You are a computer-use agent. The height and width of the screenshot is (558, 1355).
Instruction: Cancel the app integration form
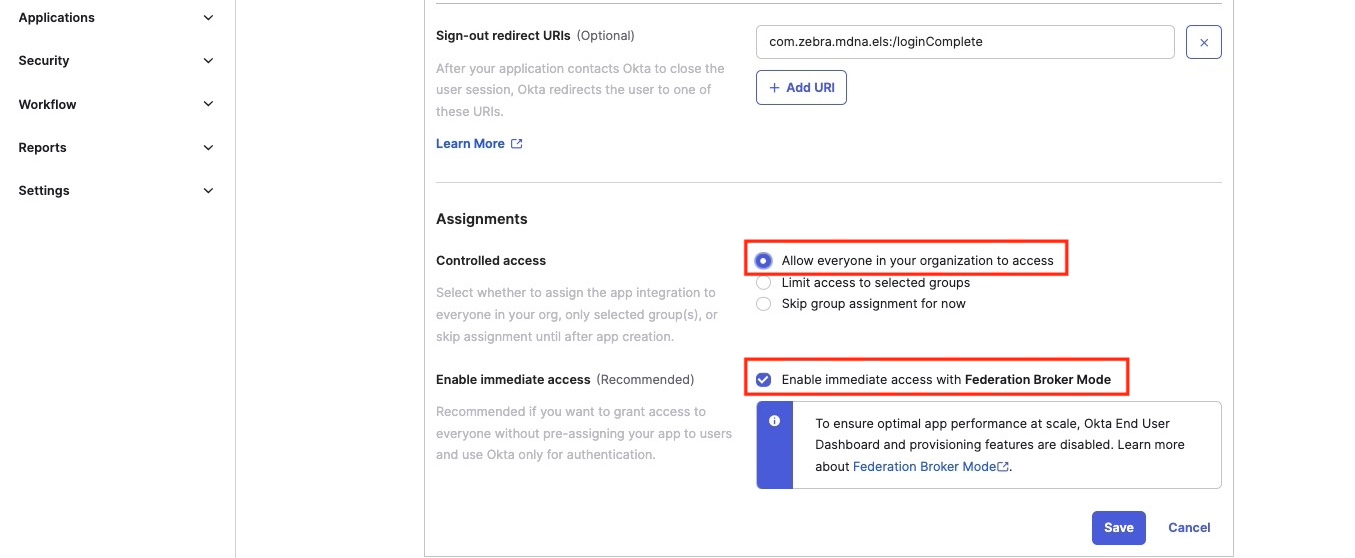tap(1189, 528)
